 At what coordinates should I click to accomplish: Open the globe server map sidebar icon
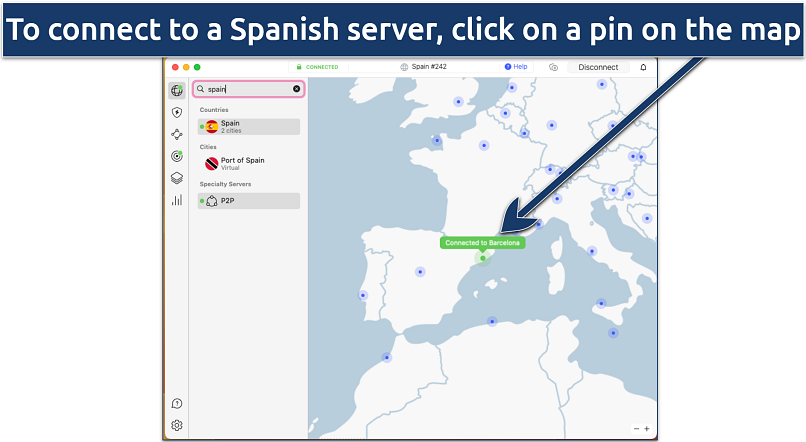click(177, 90)
